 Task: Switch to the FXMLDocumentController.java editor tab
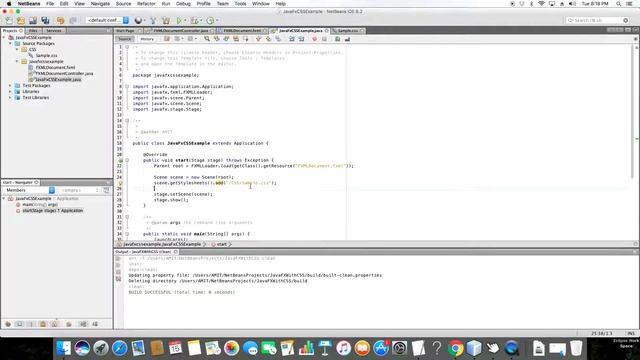pyautogui.click(x=180, y=31)
